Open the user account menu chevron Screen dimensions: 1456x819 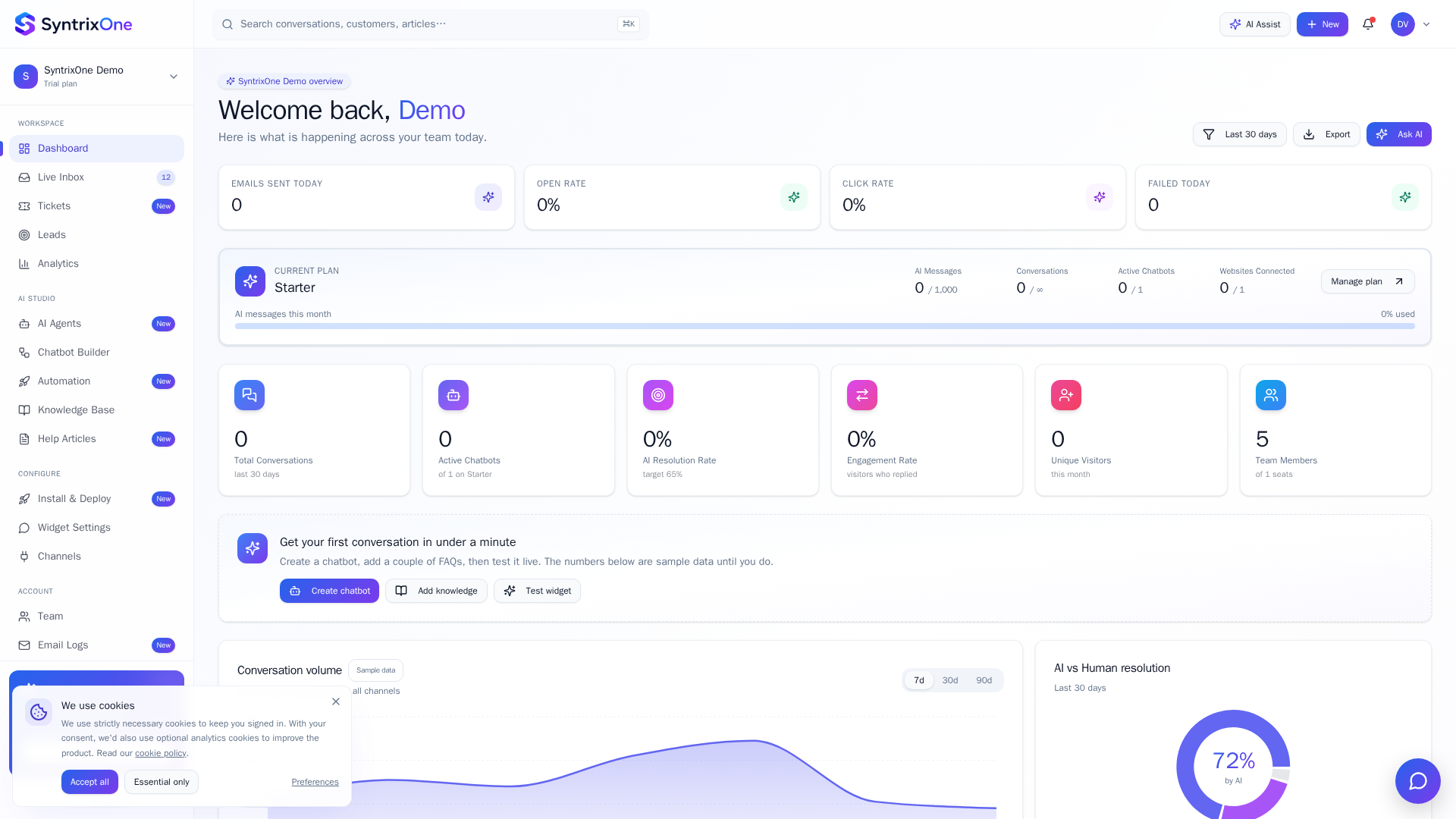1426,24
